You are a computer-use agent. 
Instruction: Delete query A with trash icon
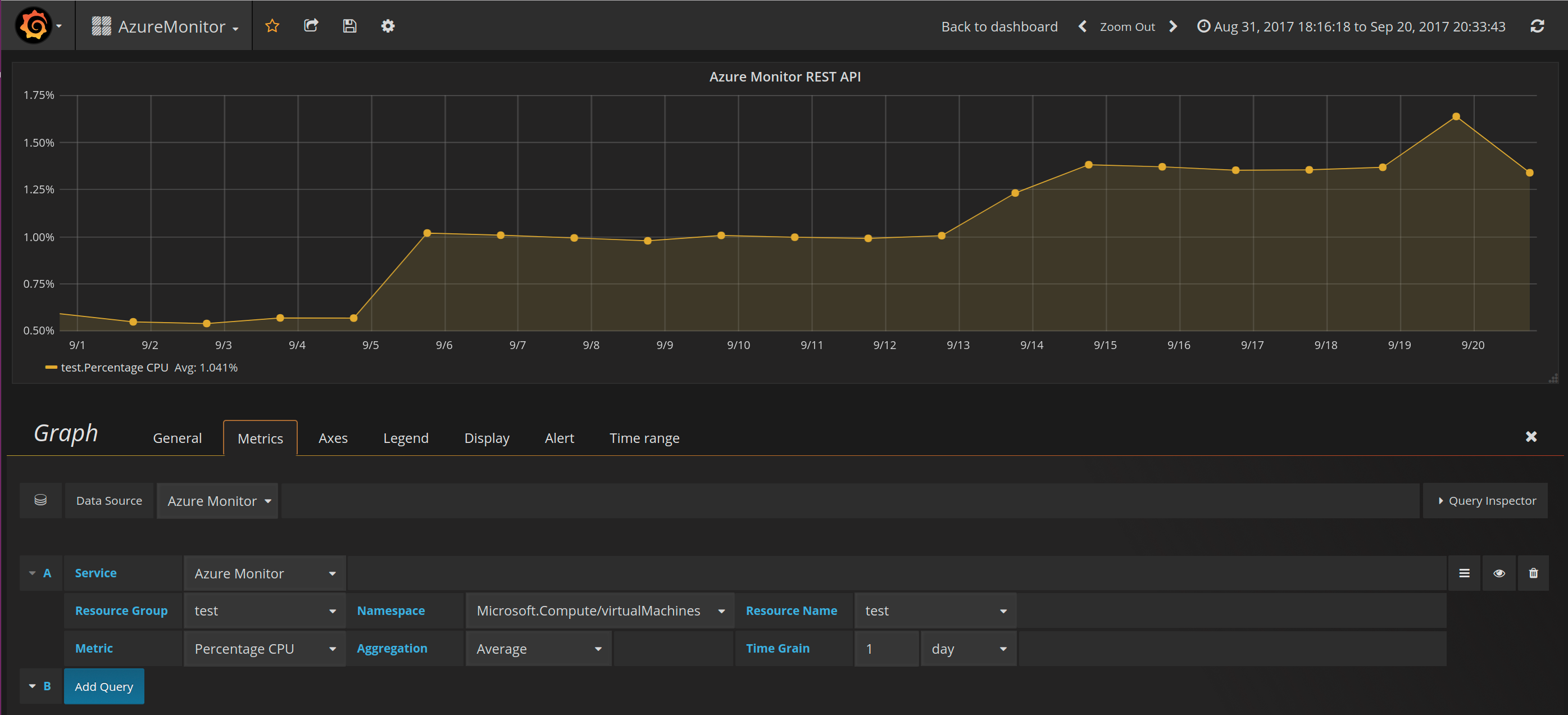click(x=1533, y=573)
